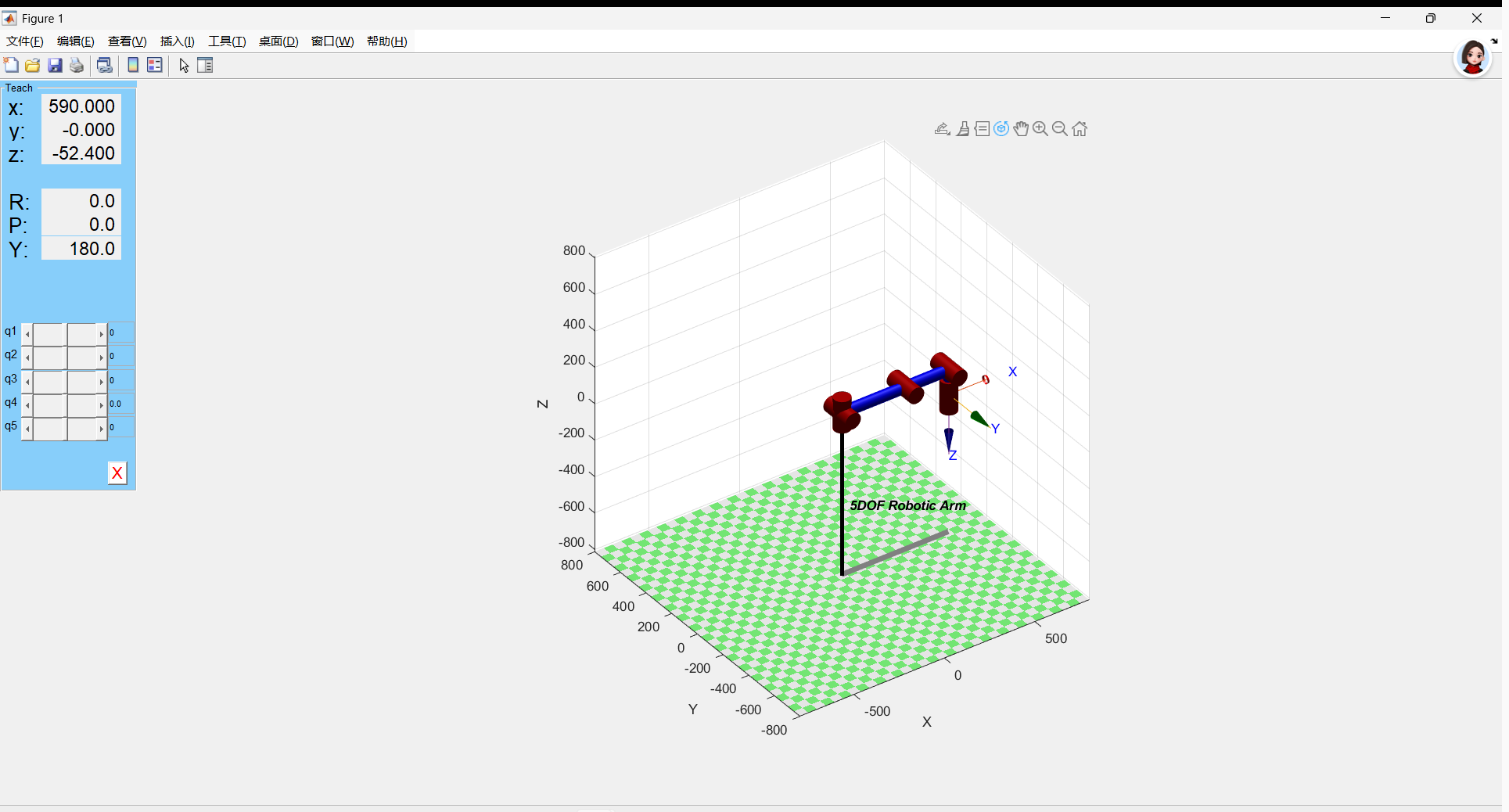Open file with the folder icon

pyautogui.click(x=33, y=66)
